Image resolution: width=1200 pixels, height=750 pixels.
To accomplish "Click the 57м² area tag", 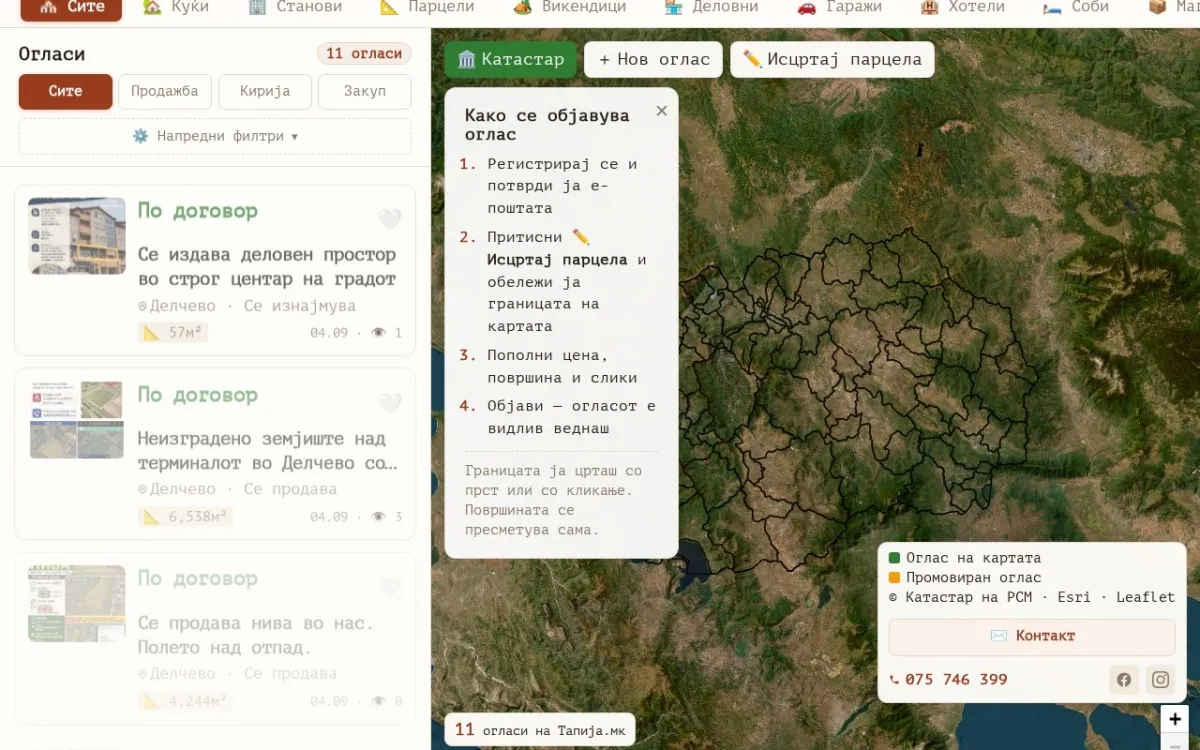I will (x=173, y=333).
